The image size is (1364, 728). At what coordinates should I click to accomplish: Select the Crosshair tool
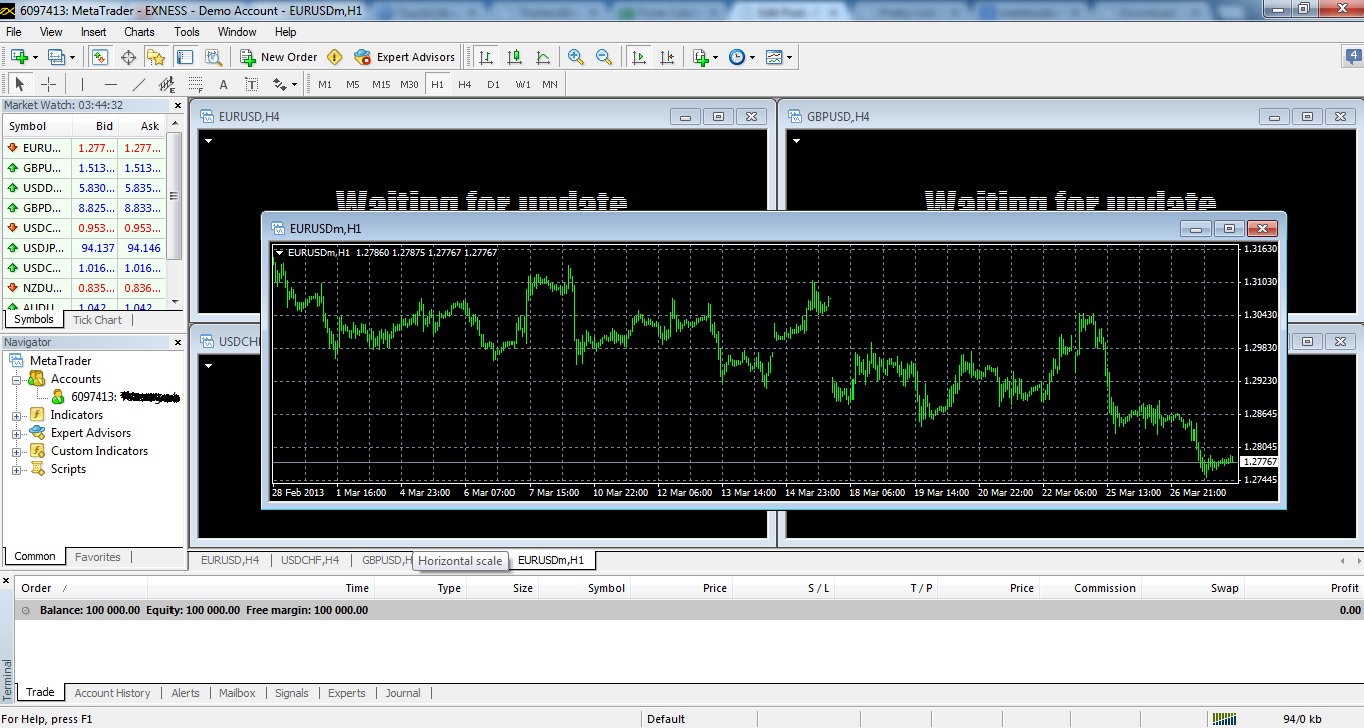coord(48,84)
